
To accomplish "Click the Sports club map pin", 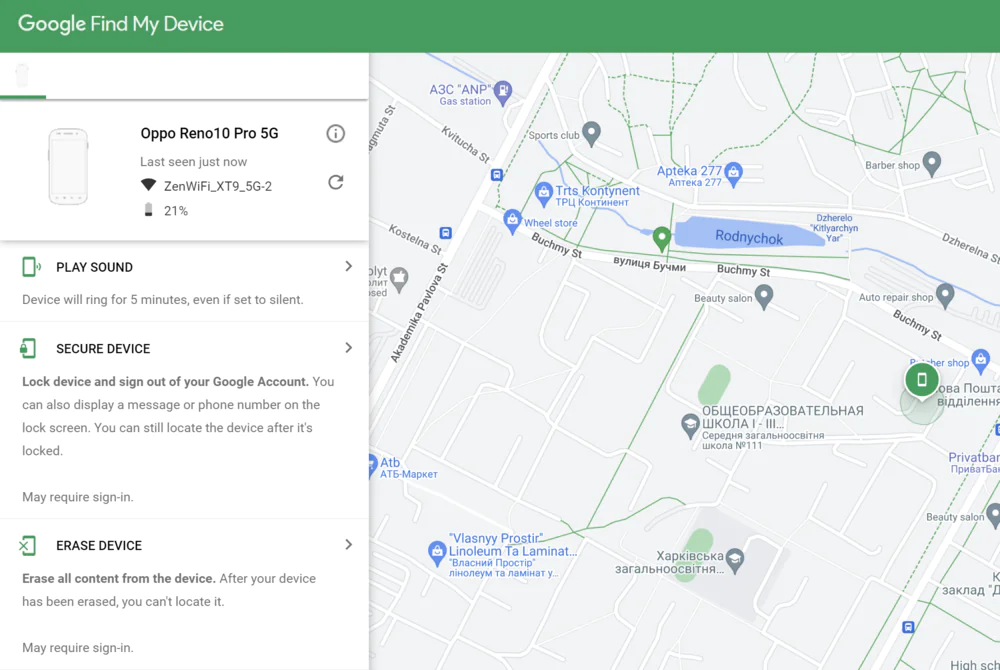I will coord(592,133).
